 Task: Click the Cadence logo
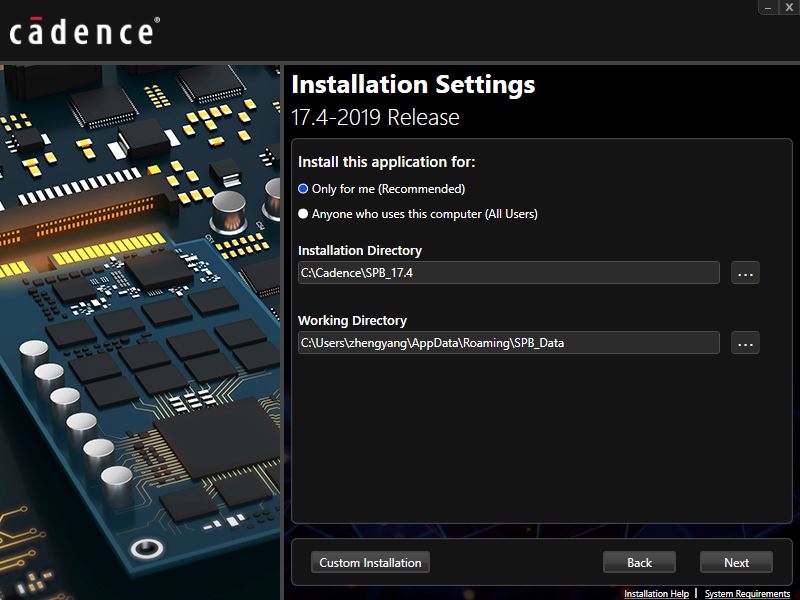tap(85, 31)
